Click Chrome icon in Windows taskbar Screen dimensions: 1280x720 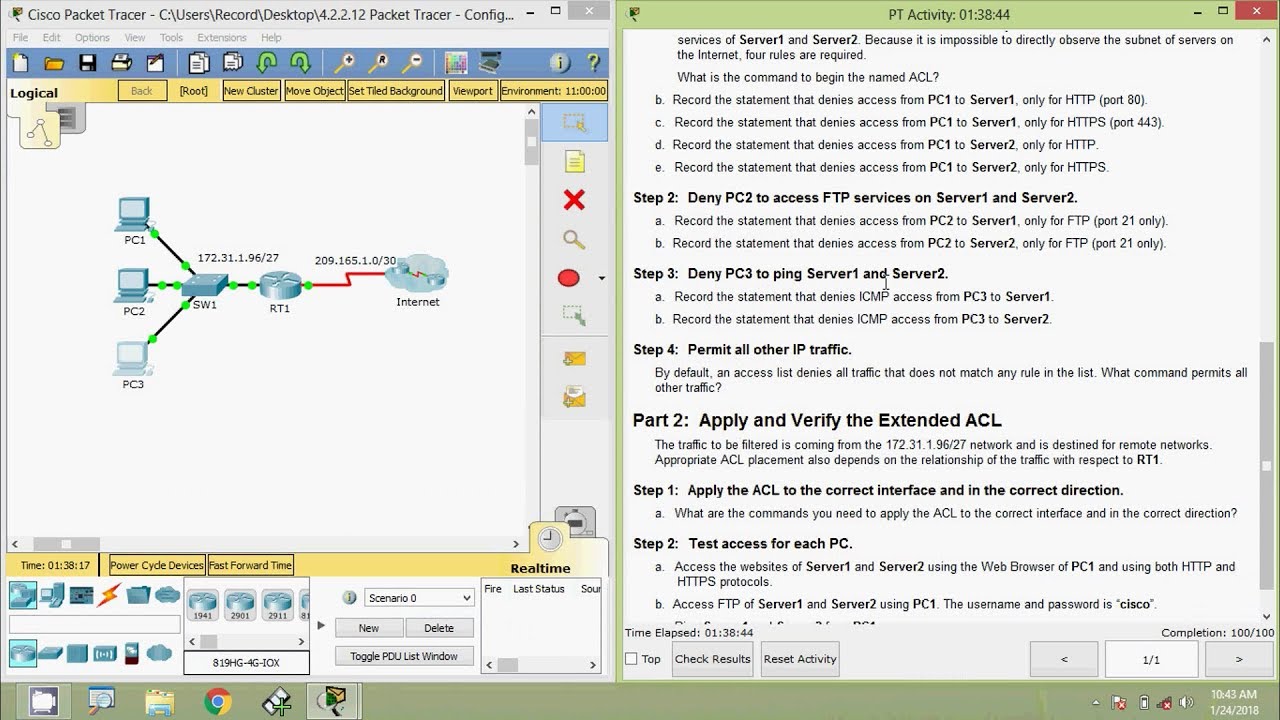217,702
